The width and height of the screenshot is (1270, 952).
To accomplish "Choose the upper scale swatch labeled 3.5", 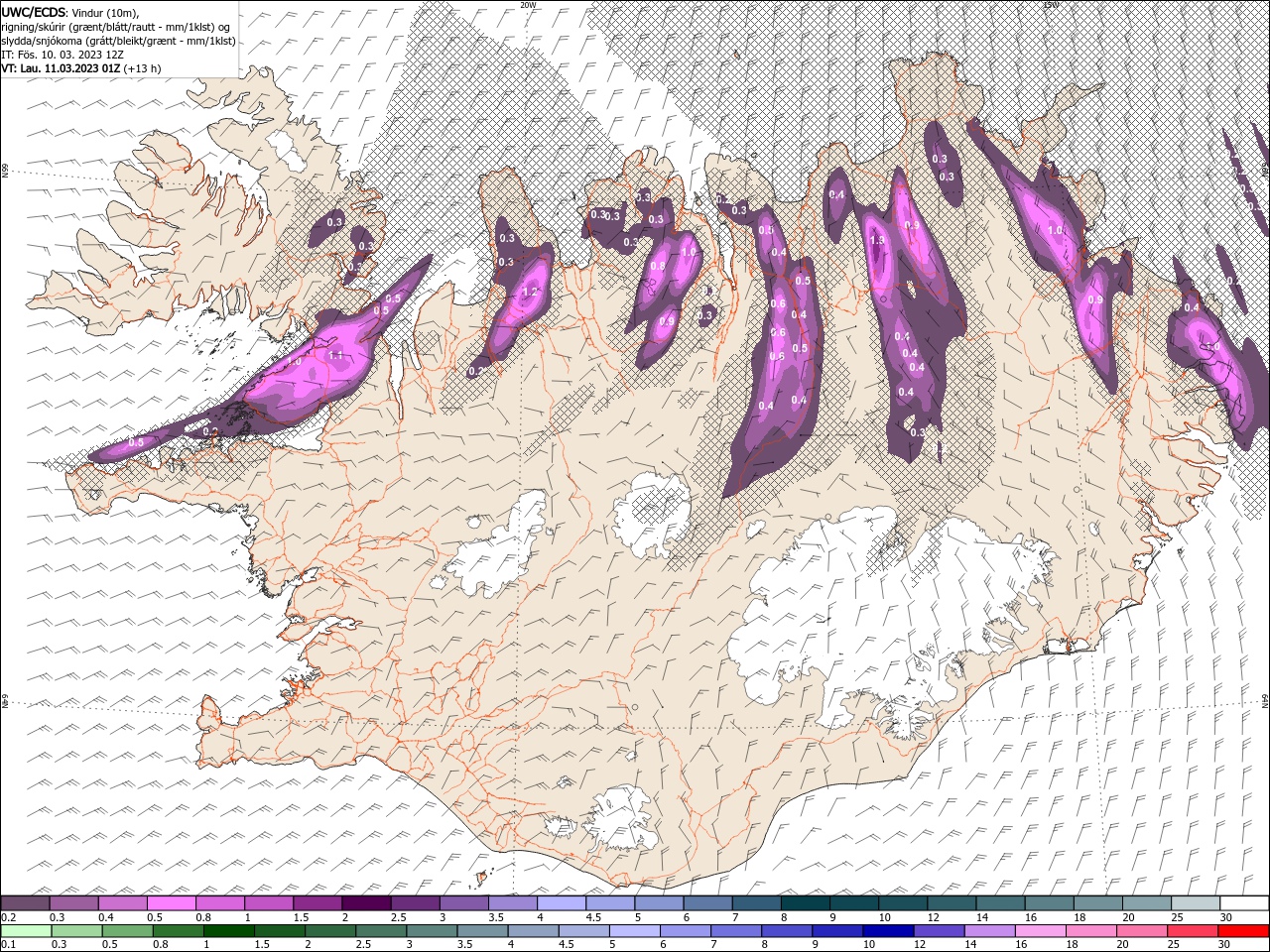I will (511, 903).
